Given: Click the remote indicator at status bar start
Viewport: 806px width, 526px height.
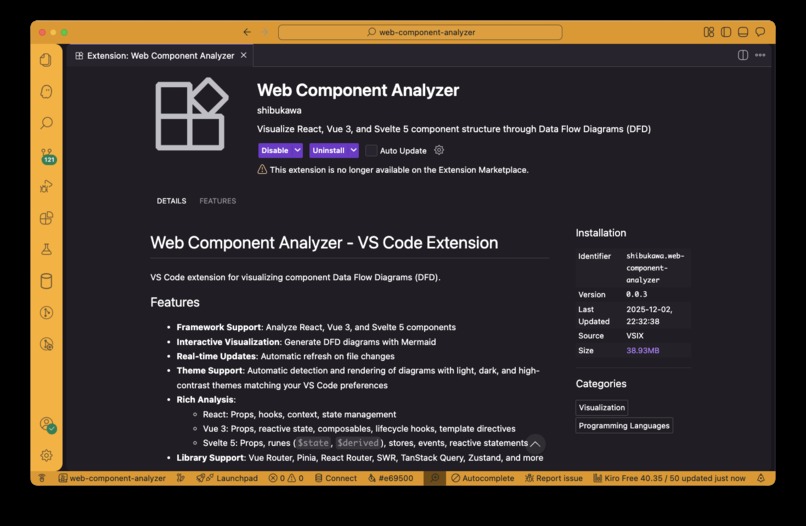Looking at the screenshot, I should point(42,478).
